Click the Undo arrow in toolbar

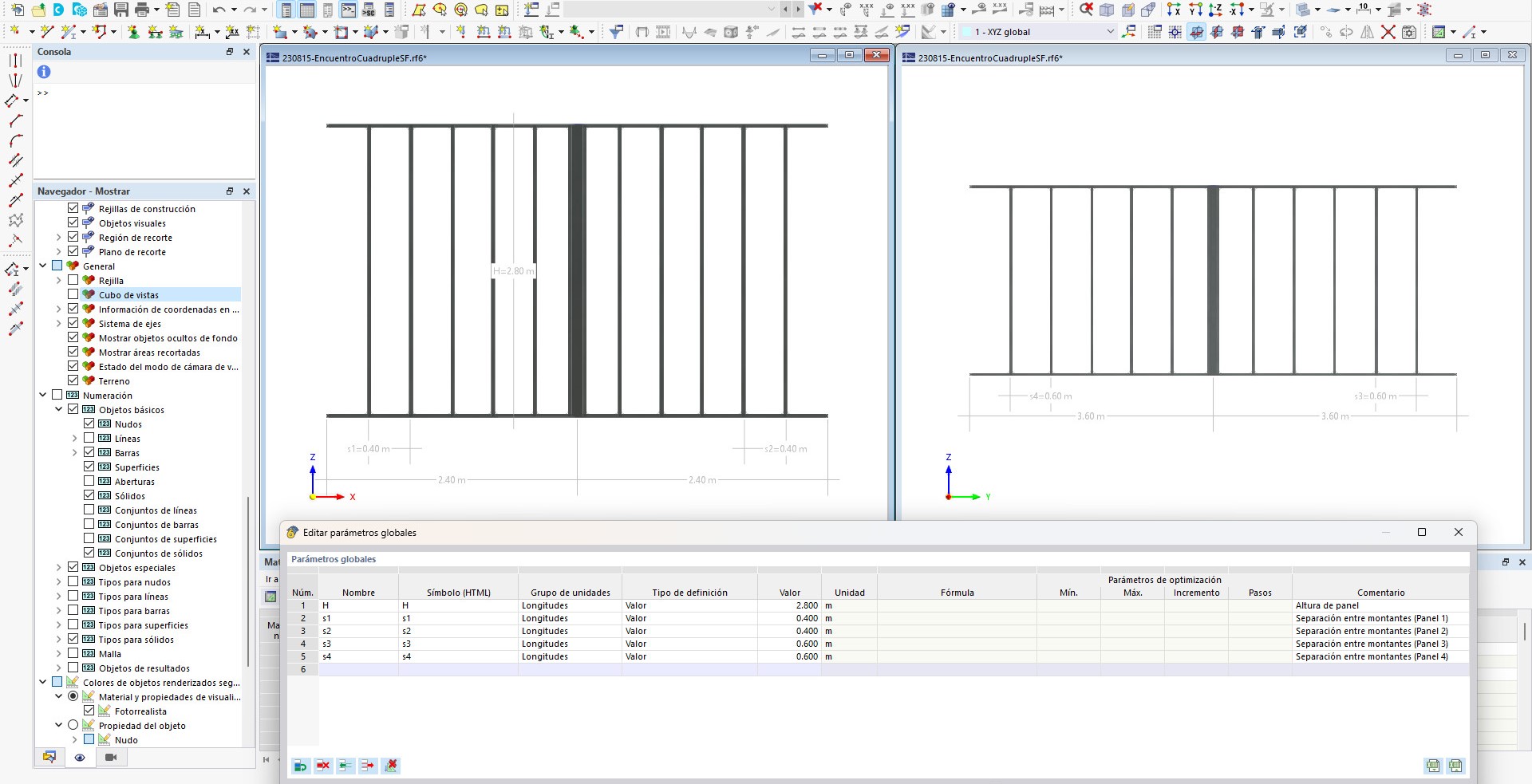(x=219, y=10)
